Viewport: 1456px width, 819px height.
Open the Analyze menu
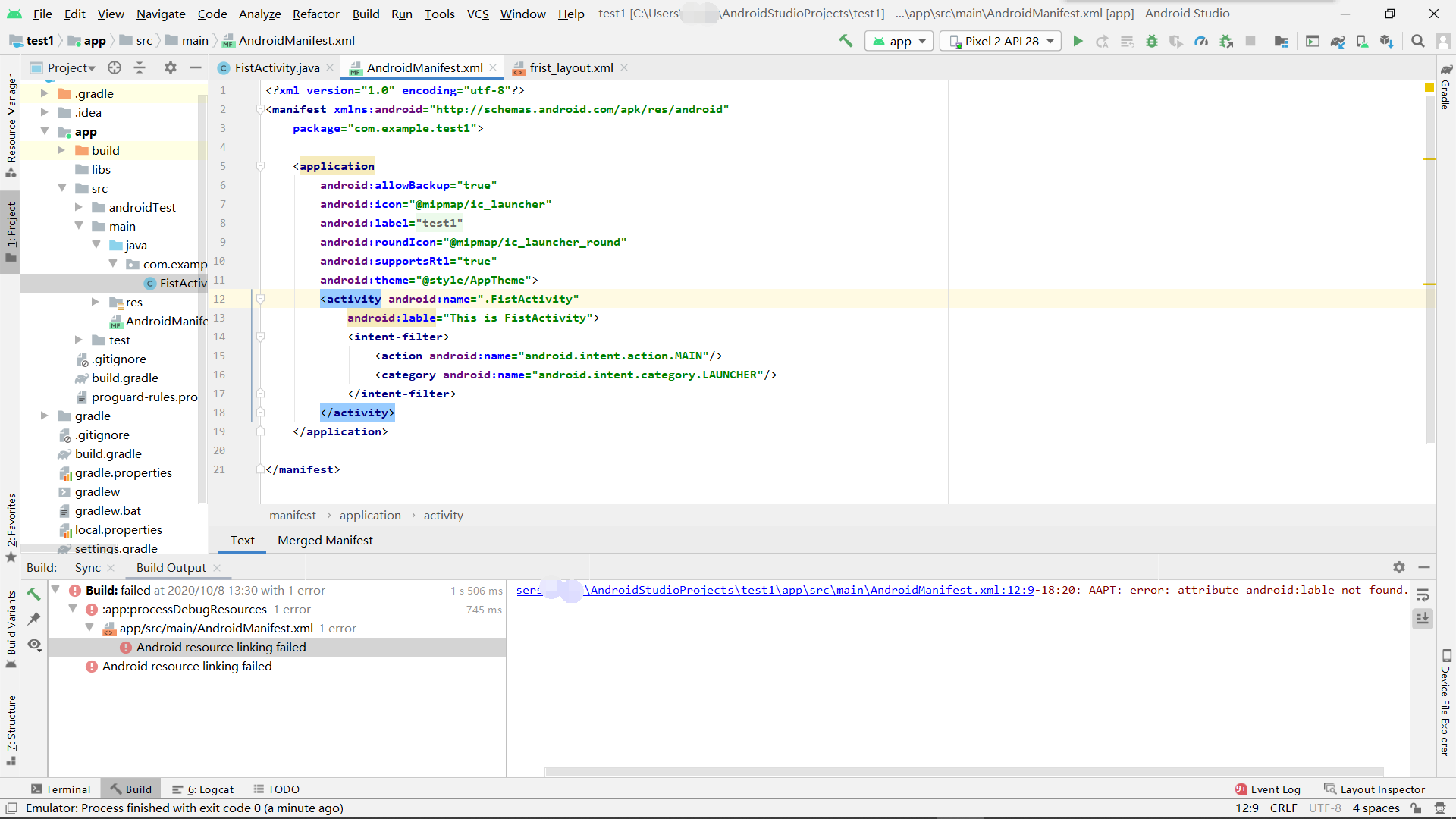259,14
